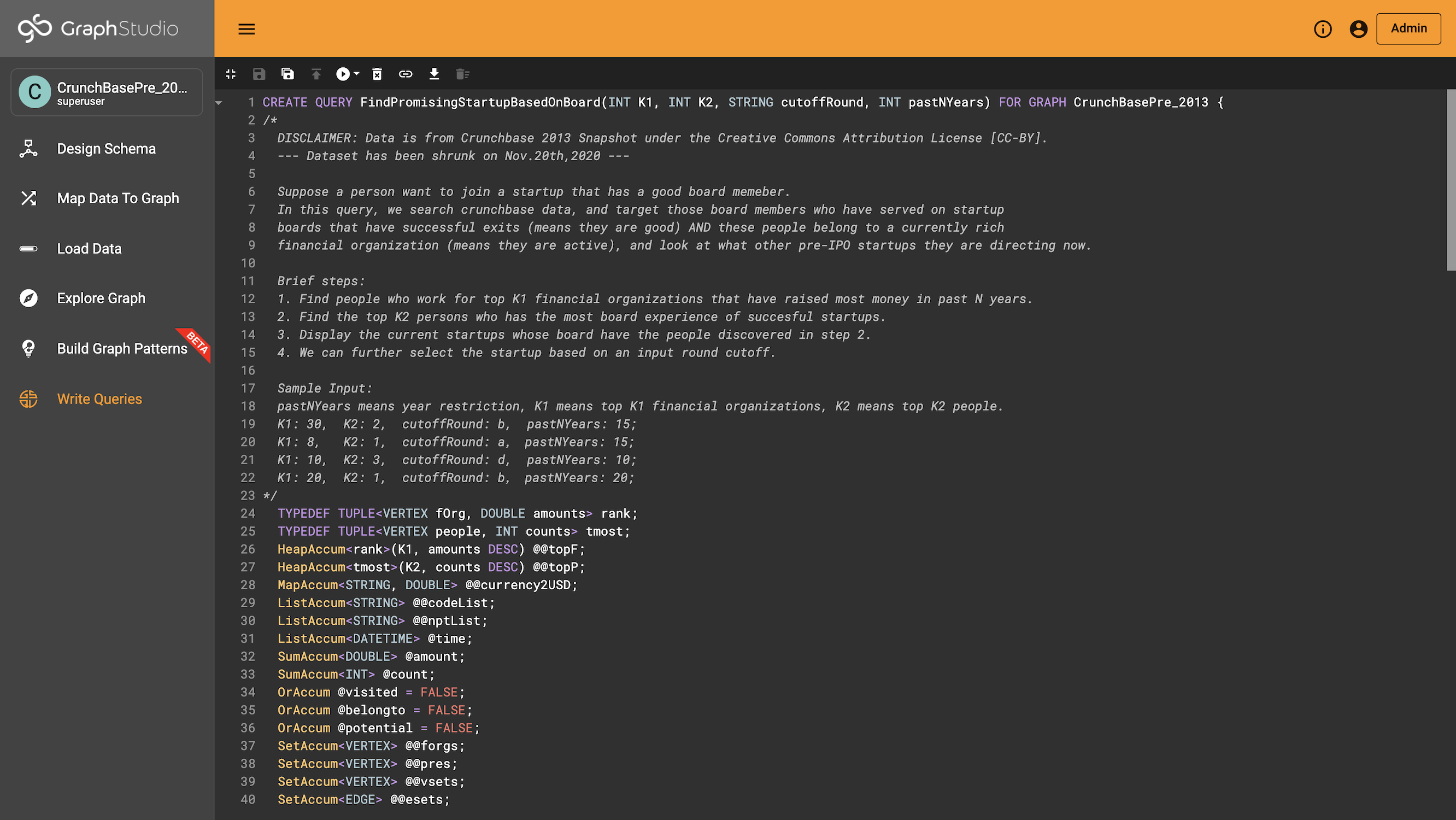This screenshot has height=820, width=1456.
Task: Go to Design Schema page
Action: pyautogui.click(x=106, y=149)
